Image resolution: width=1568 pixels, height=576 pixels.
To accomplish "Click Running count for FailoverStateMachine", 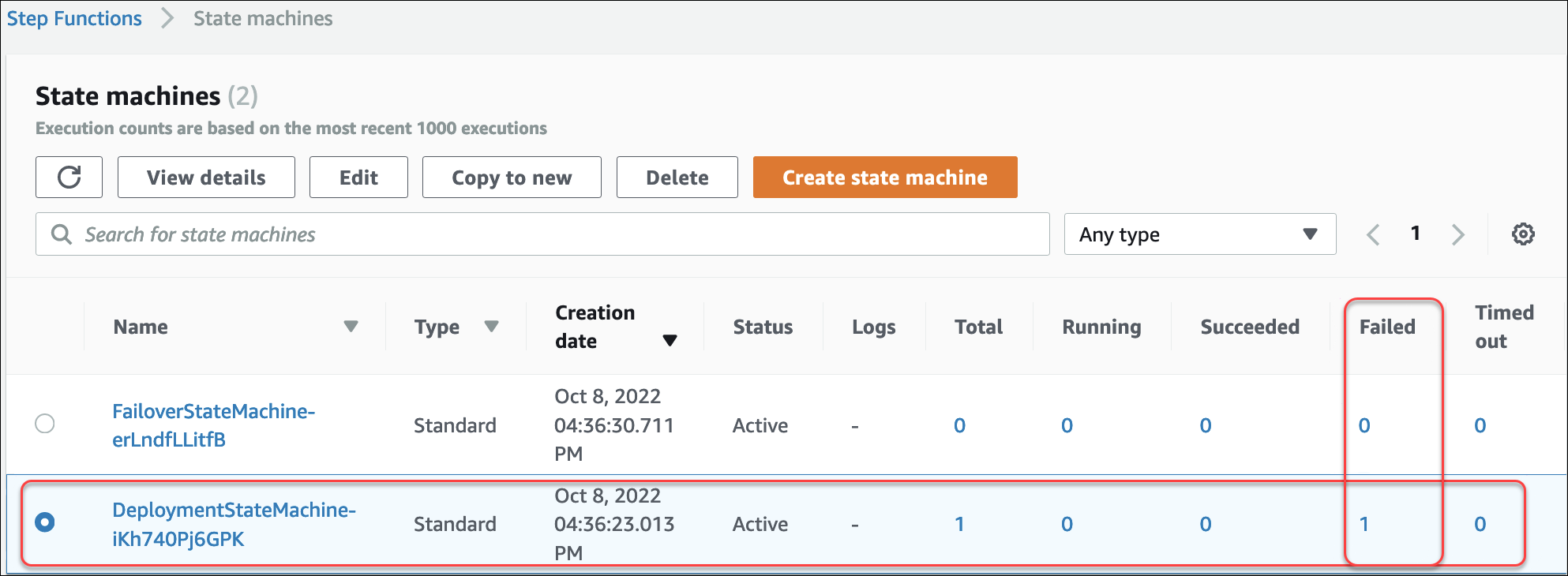I will coord(1067,425).
